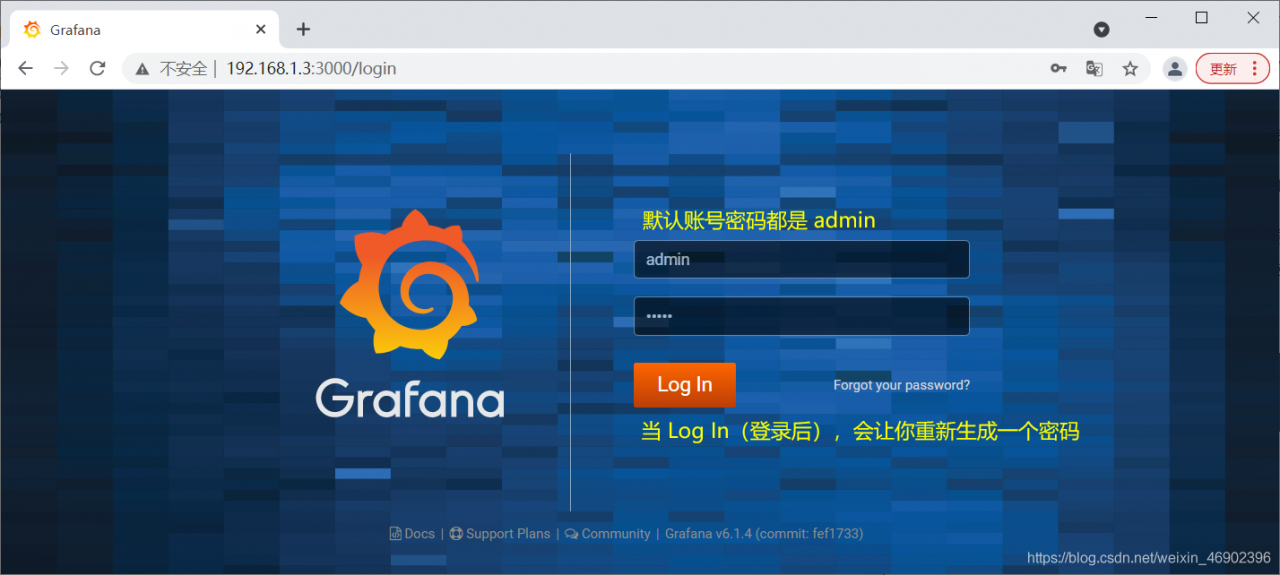
Task: Open the Chrome tab search dropdown arrow
Action: tap(1102, 29)
